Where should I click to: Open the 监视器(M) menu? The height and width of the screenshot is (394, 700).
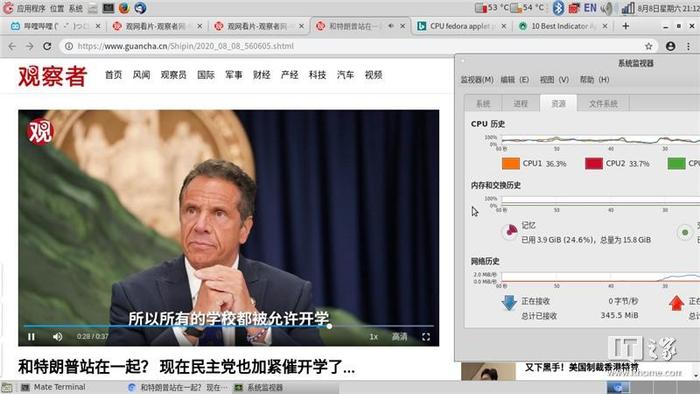point(477,79)
